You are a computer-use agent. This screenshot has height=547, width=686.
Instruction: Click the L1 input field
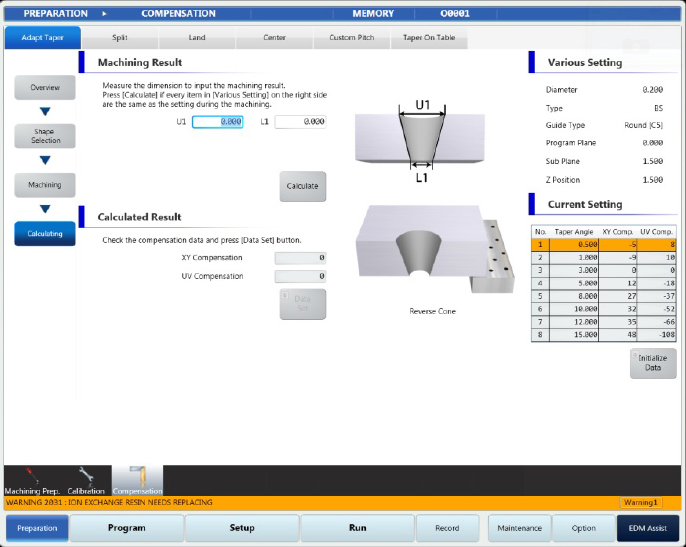click(x=300, y=122)
